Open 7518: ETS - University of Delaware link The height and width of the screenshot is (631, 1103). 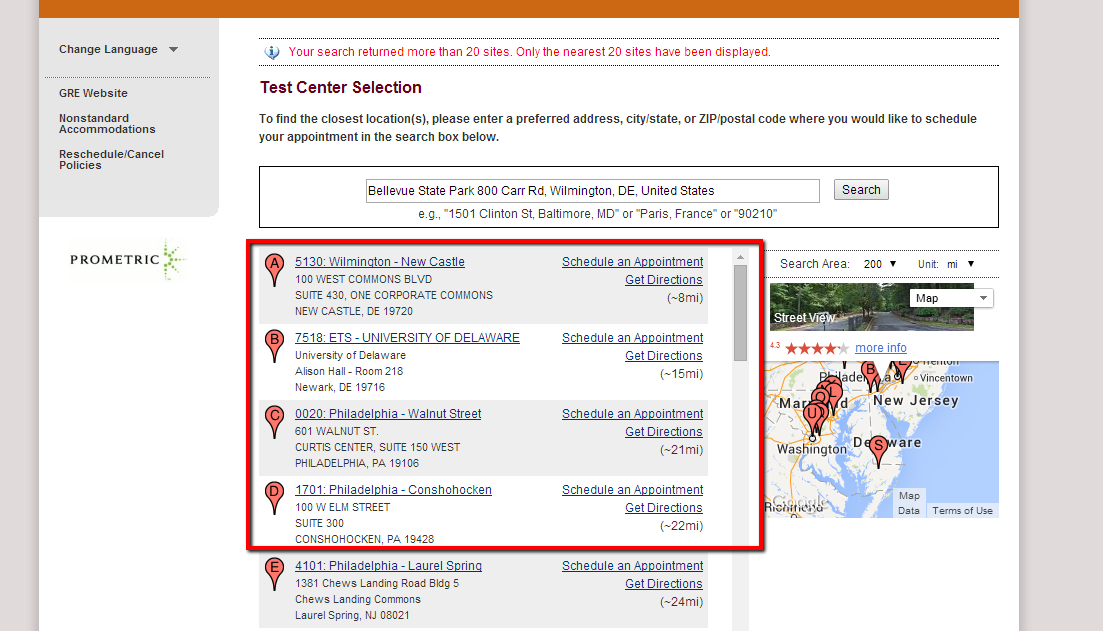pyautogui.click(x=407, y=338)
